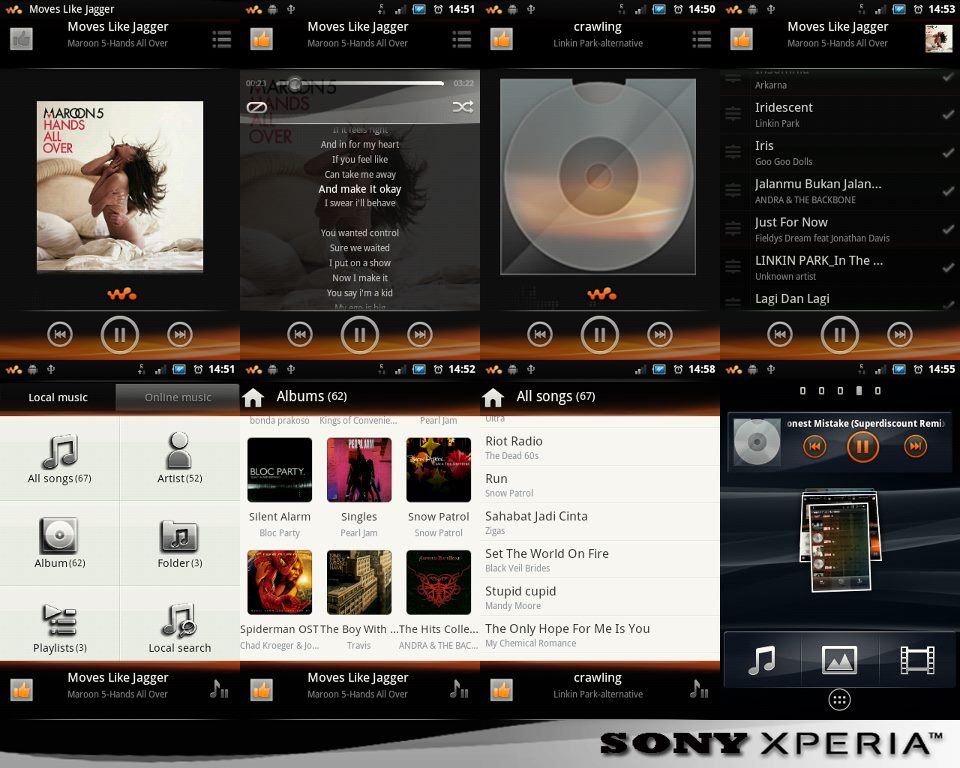The image size is (960, 768).
Task: Toggle the checkmark for Jalanmu Bukan Jalan...
Action: click(x=948, y=191)
